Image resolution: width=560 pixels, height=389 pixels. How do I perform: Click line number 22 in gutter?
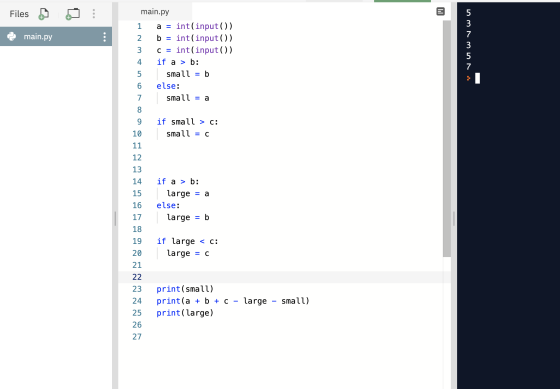point(137,277)
